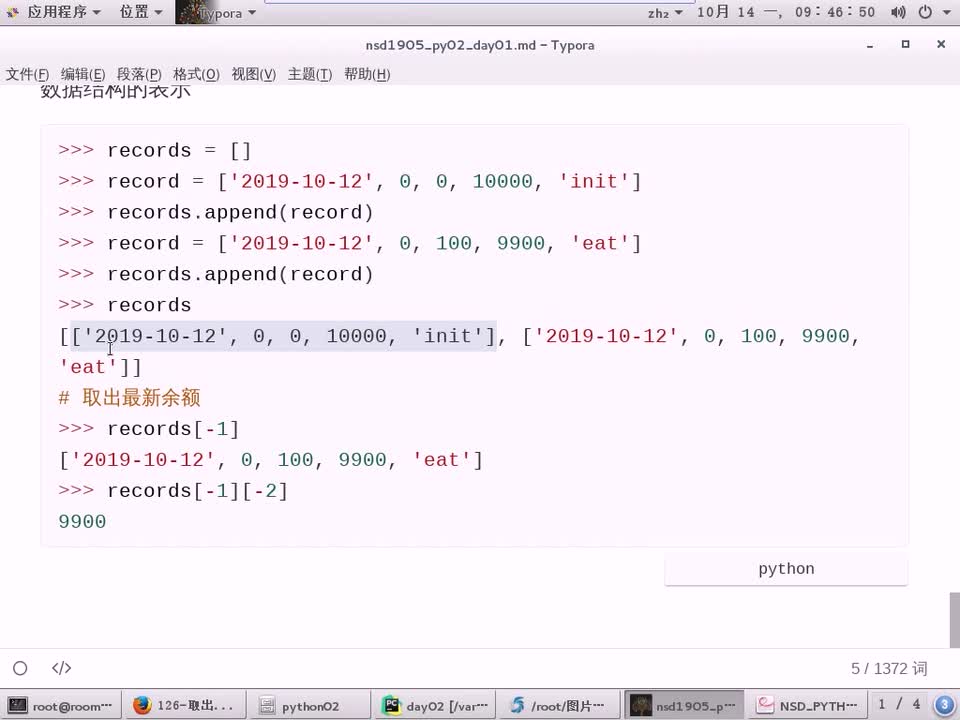The image size is (960, 720).
Task: Switch to python02 taskbar item
Action: pos(310,706)
